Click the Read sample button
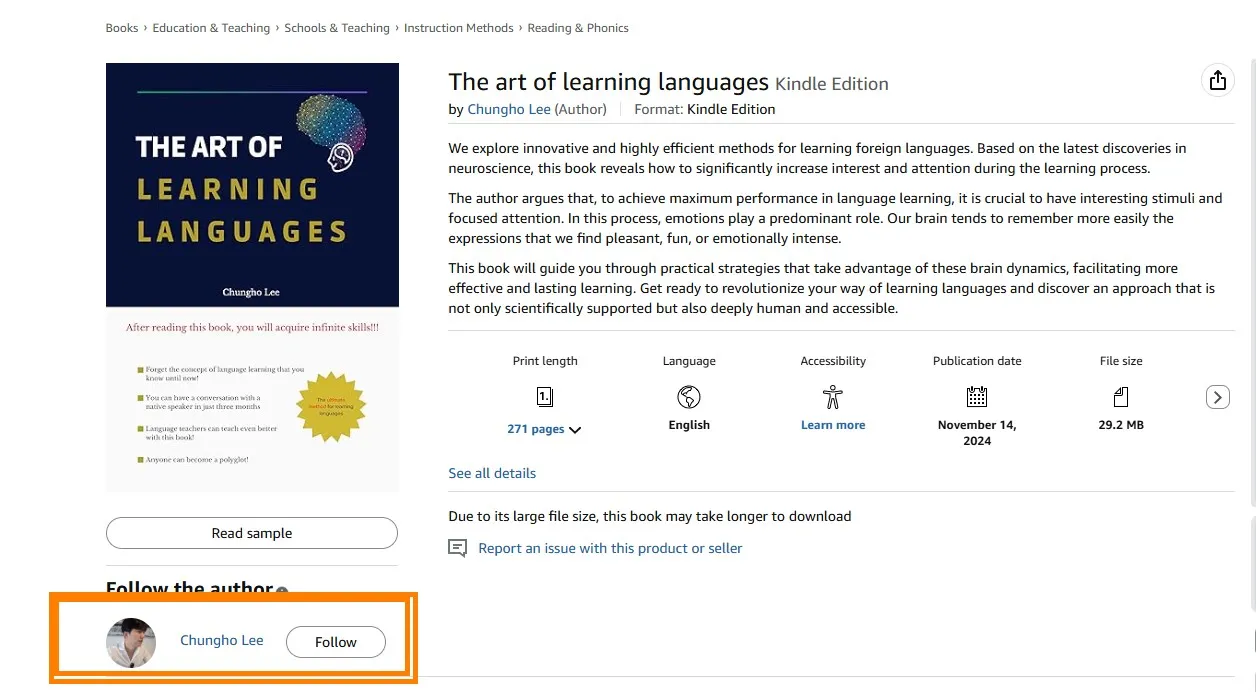Image resolution: width=1256 pixels, height=692 pixels. pos(252,533)
